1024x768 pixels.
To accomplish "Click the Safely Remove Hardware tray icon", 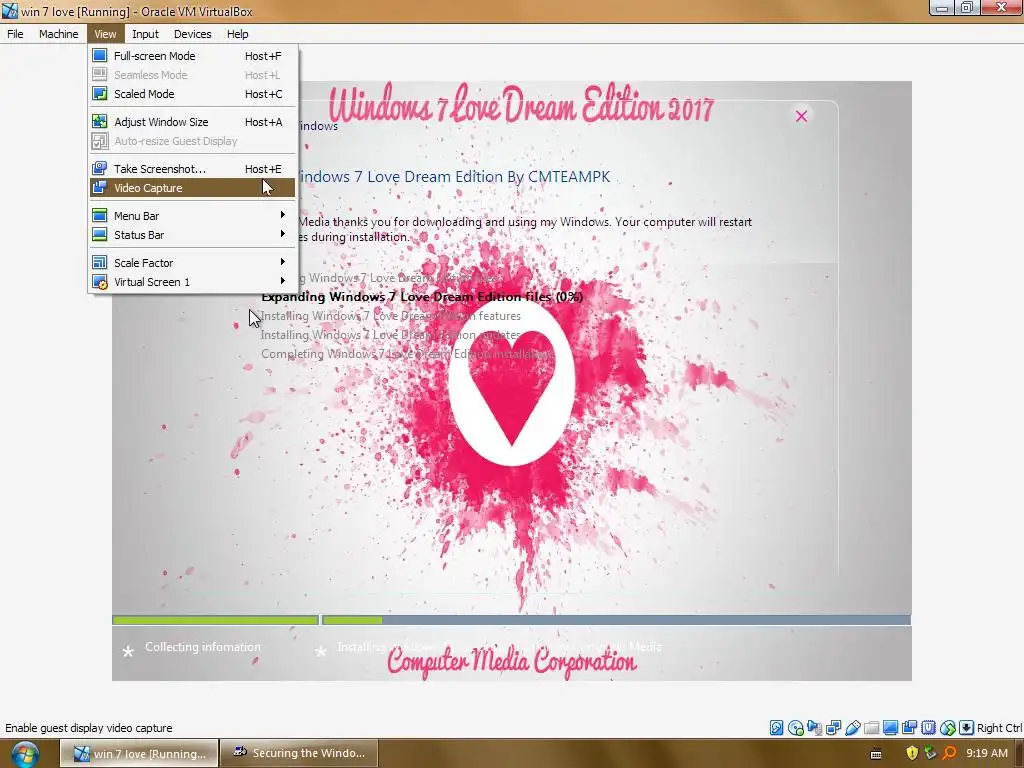I will tap(931, 753).
